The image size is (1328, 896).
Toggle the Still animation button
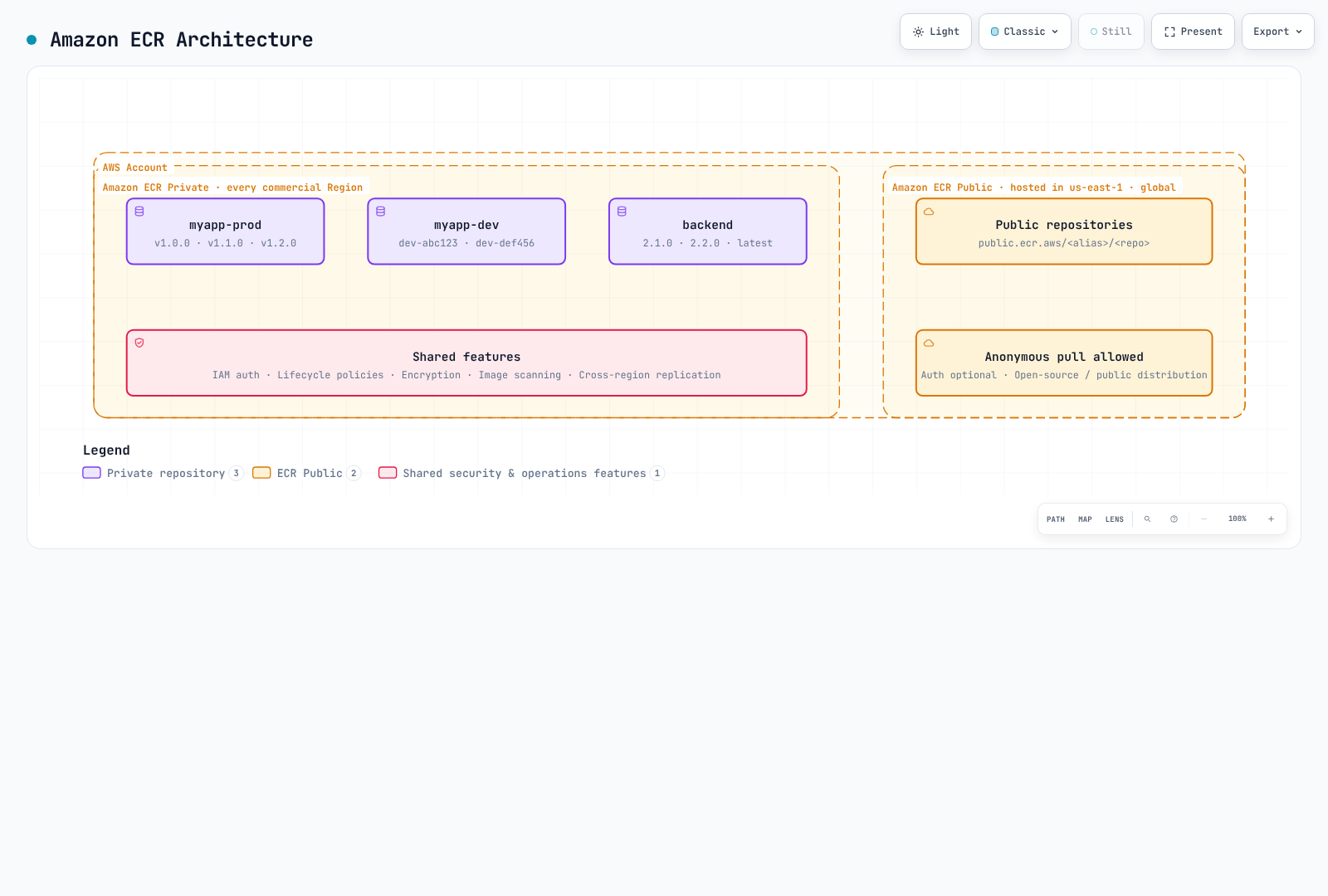(1111, 32)
